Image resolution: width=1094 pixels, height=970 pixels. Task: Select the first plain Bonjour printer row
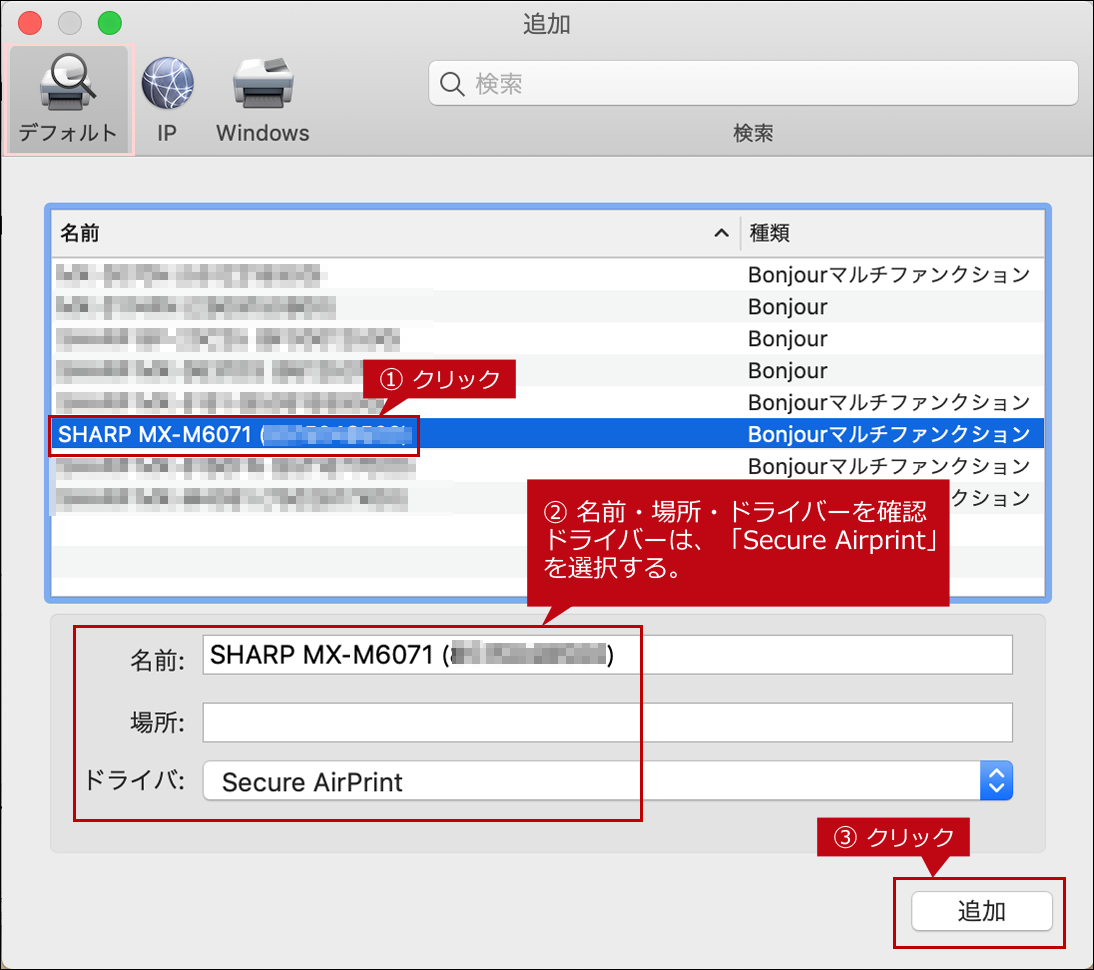(x=548, y=307)
